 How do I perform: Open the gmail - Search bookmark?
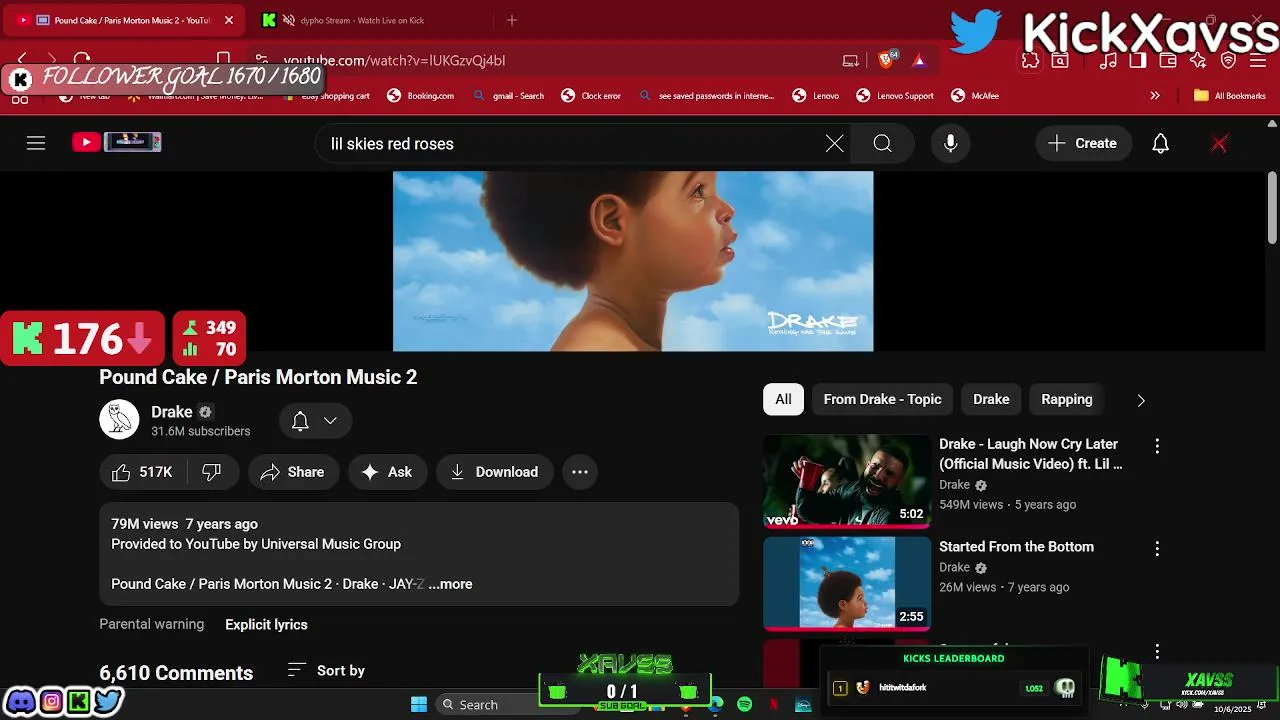508,96
